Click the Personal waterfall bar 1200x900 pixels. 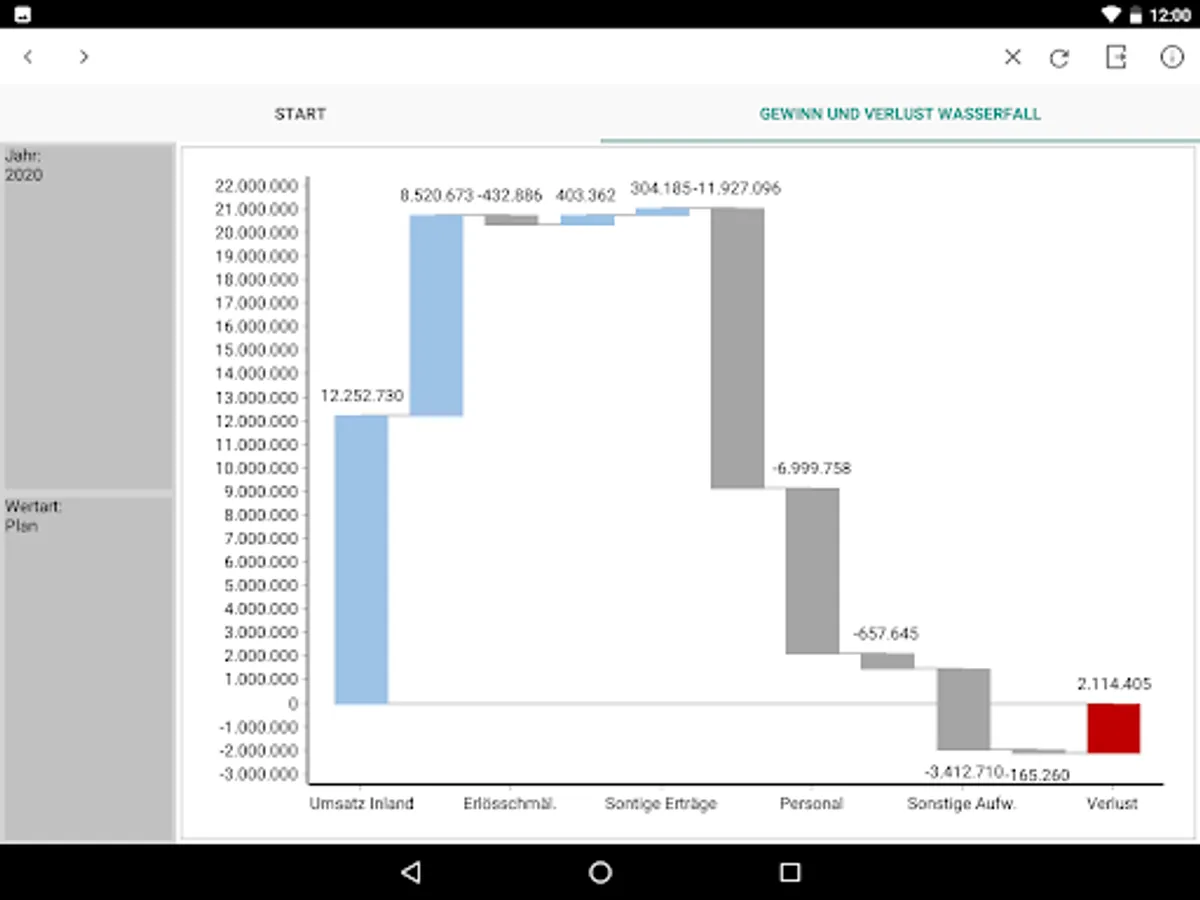(812, 570)
